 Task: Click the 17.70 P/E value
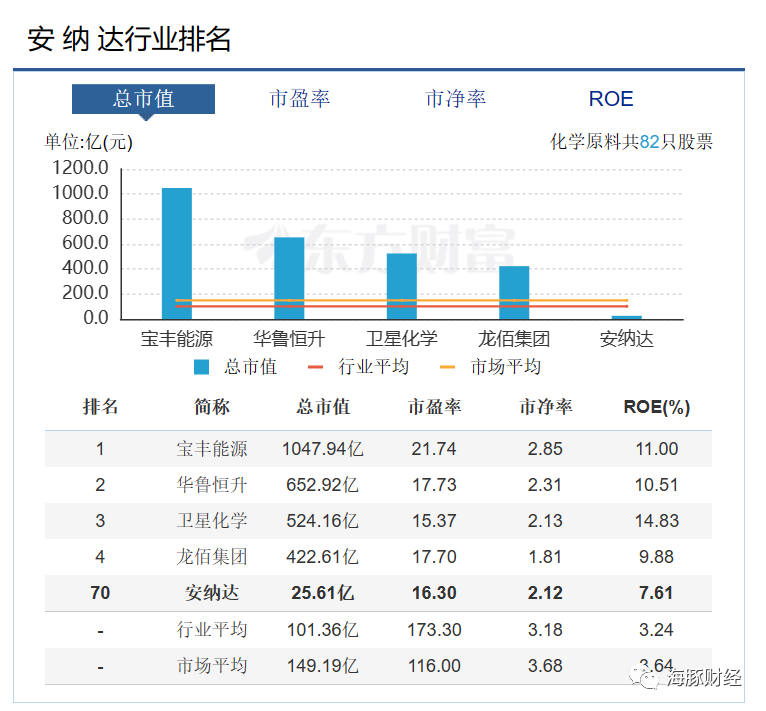[x=434, y=557]
